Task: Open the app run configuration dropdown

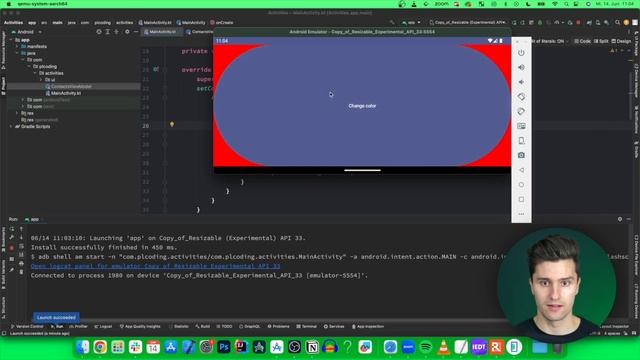Action: pyautogui.click(x=411, y=22)
